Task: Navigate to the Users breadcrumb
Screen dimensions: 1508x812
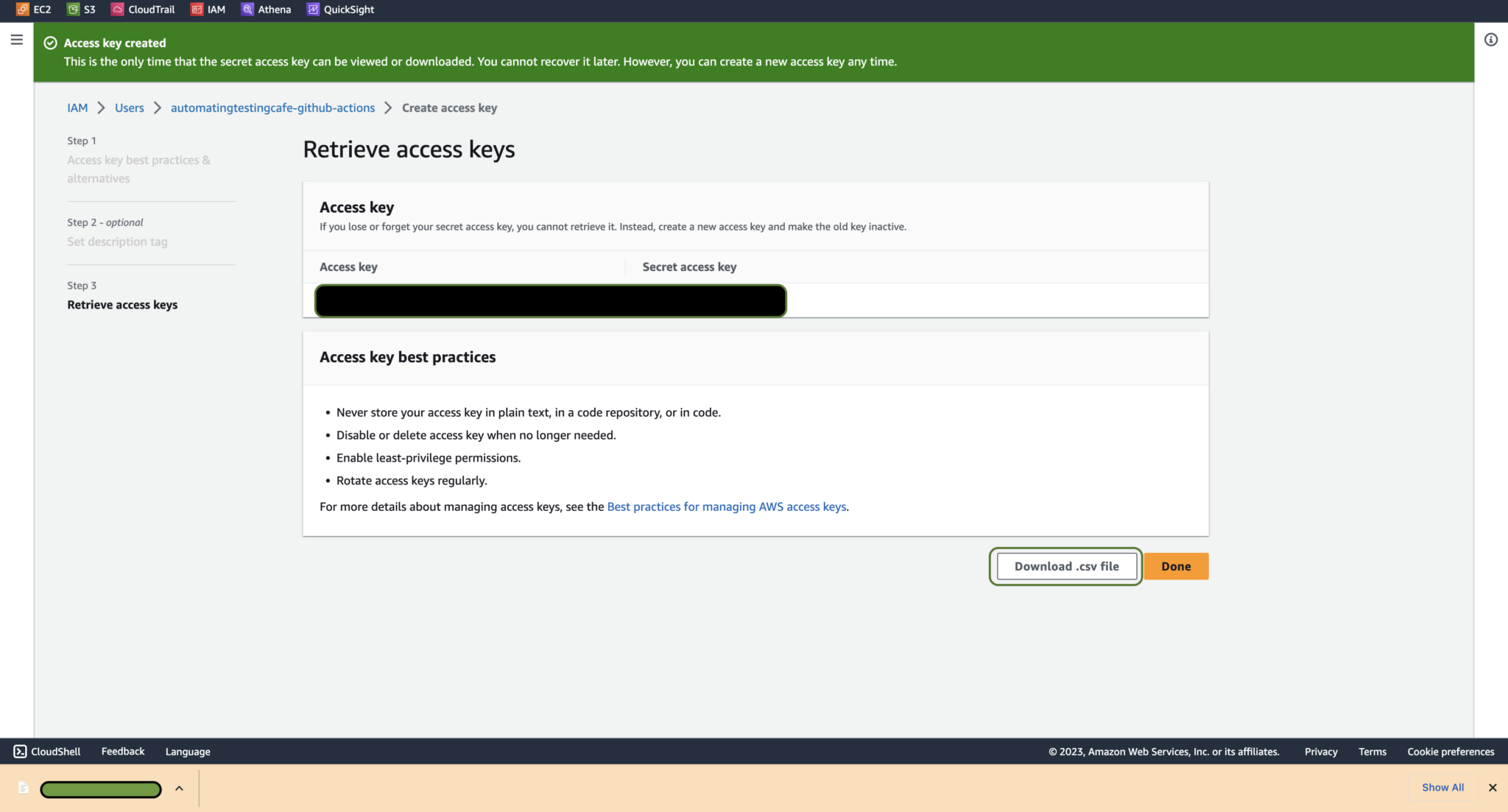Action: point(129,107)
